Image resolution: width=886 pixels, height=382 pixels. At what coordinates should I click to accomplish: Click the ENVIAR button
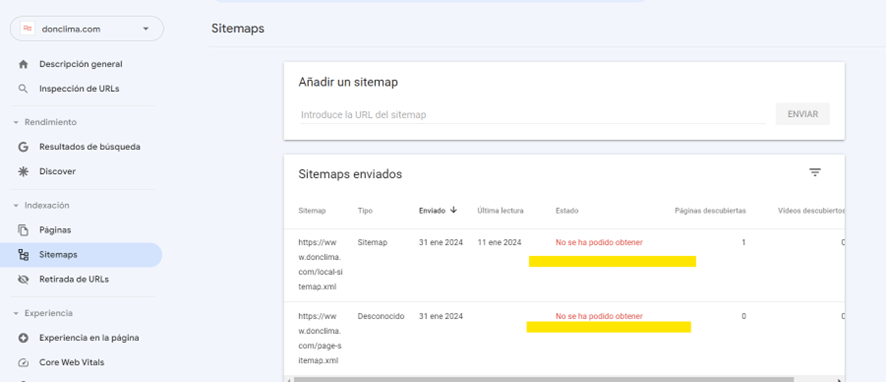(x=802, y=114)
